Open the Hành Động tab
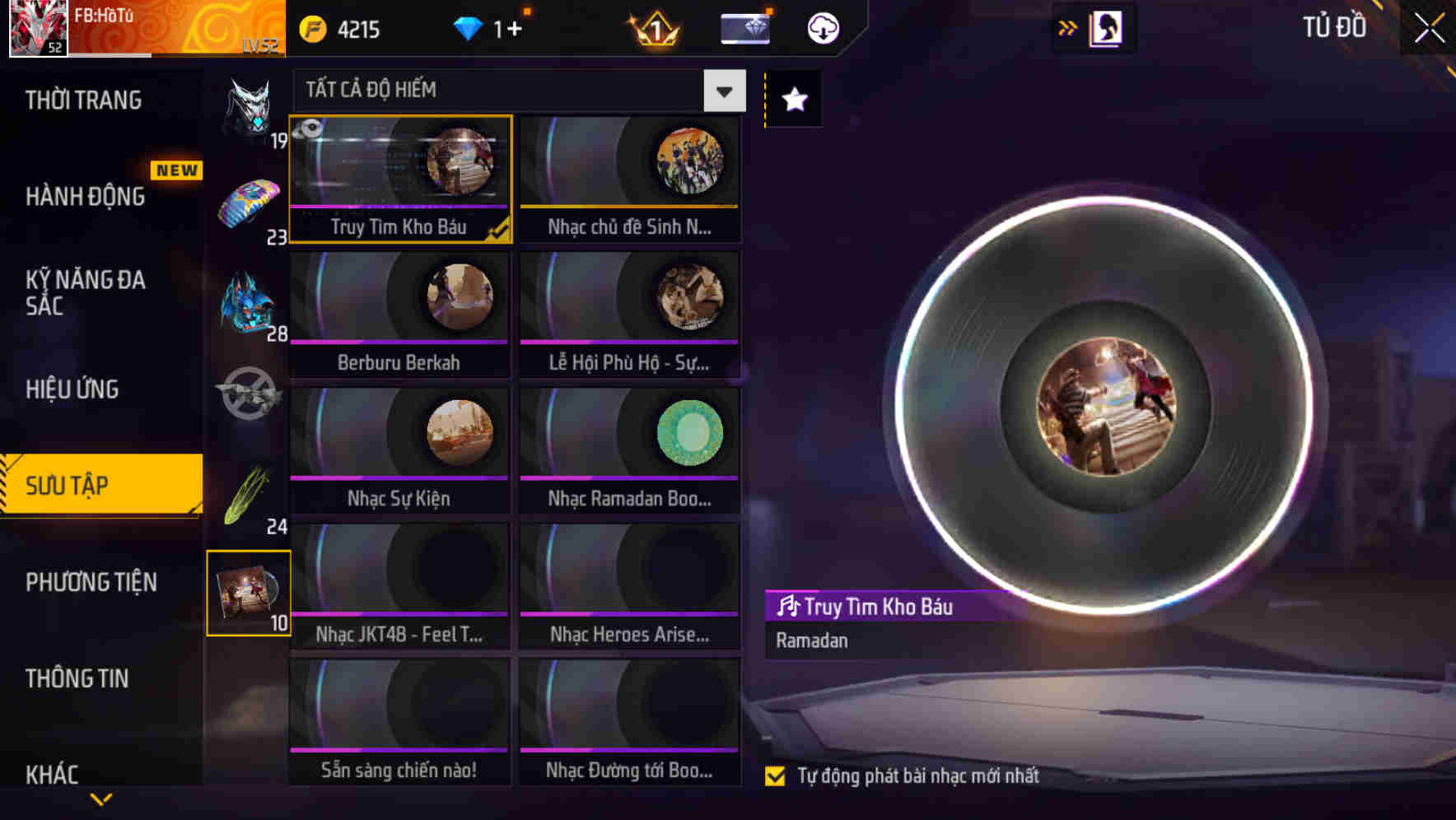The image size is (1456, 820). (86, 197)
